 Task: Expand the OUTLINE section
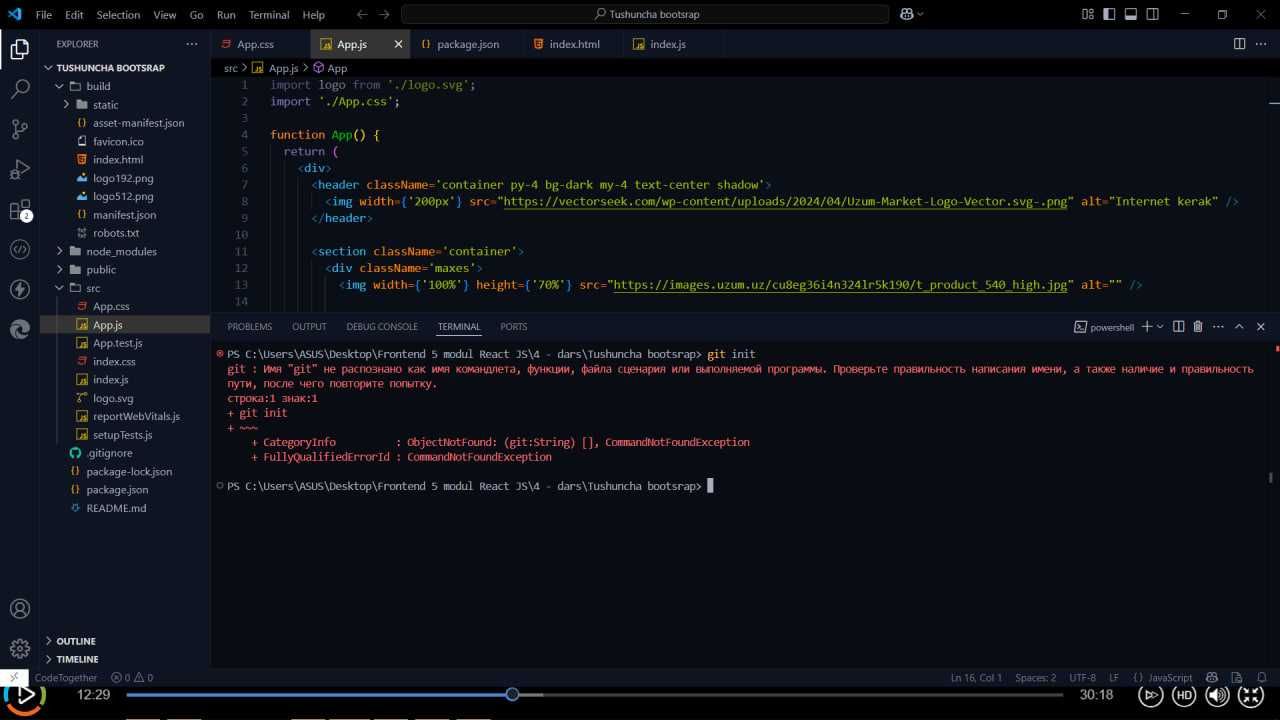(125, 641)
